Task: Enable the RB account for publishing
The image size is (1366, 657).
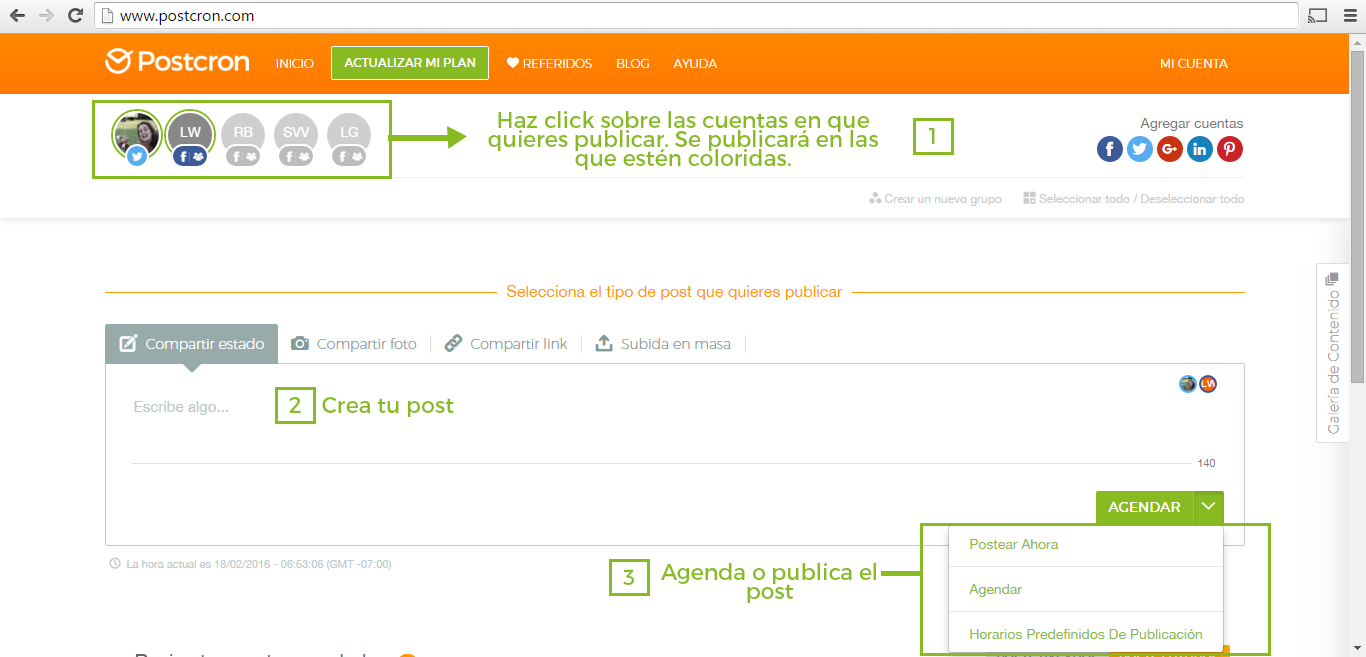Action: click(x=243, y=133)
